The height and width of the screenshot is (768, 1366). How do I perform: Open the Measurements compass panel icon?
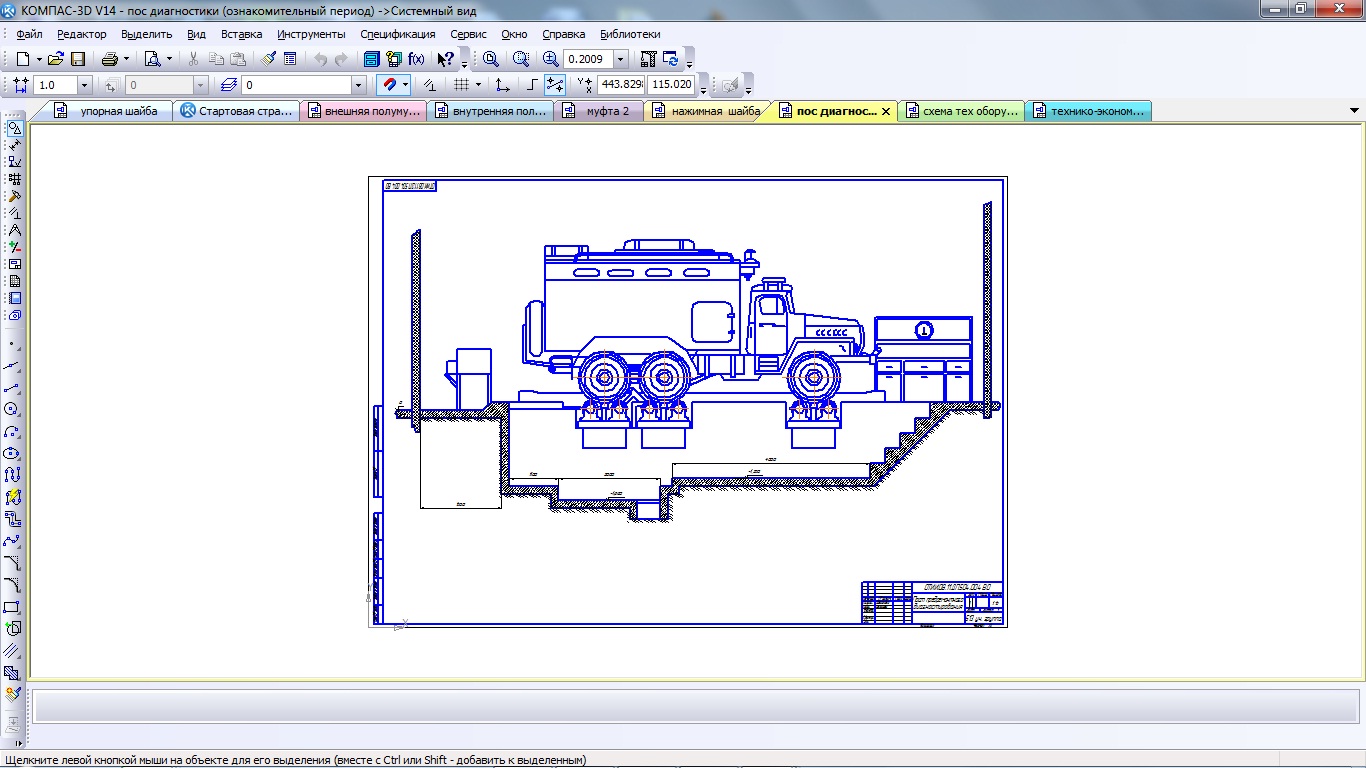pos(14,230)
